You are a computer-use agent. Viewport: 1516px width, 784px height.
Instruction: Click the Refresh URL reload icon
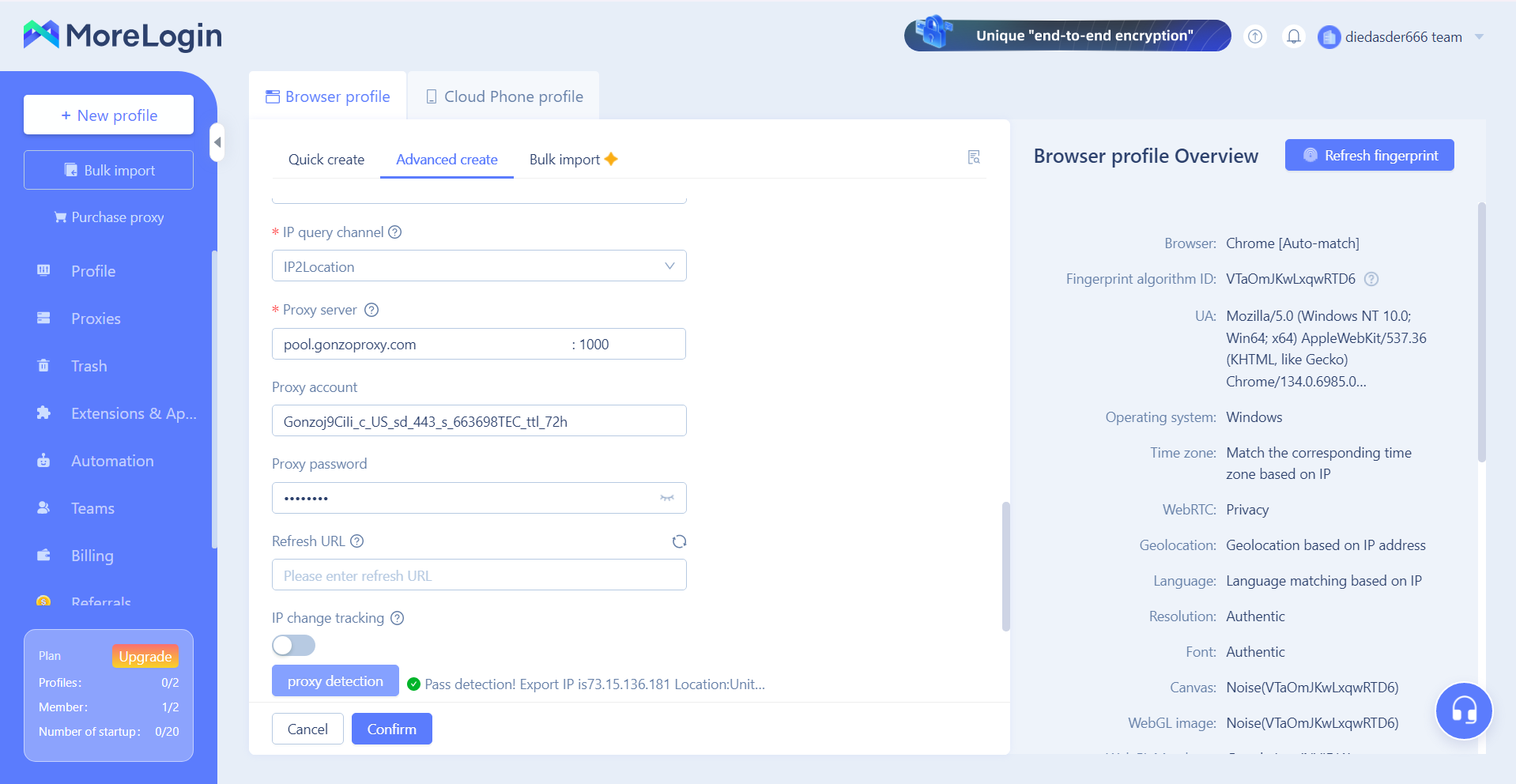click(x=679, y=541)
